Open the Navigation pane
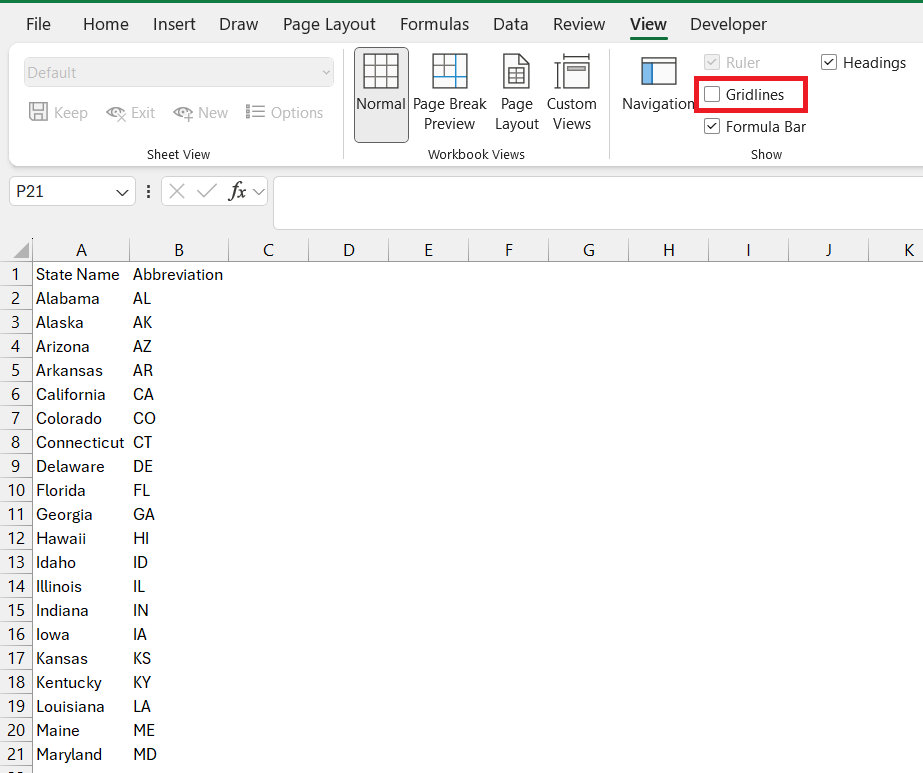 [x=658, y=82]
